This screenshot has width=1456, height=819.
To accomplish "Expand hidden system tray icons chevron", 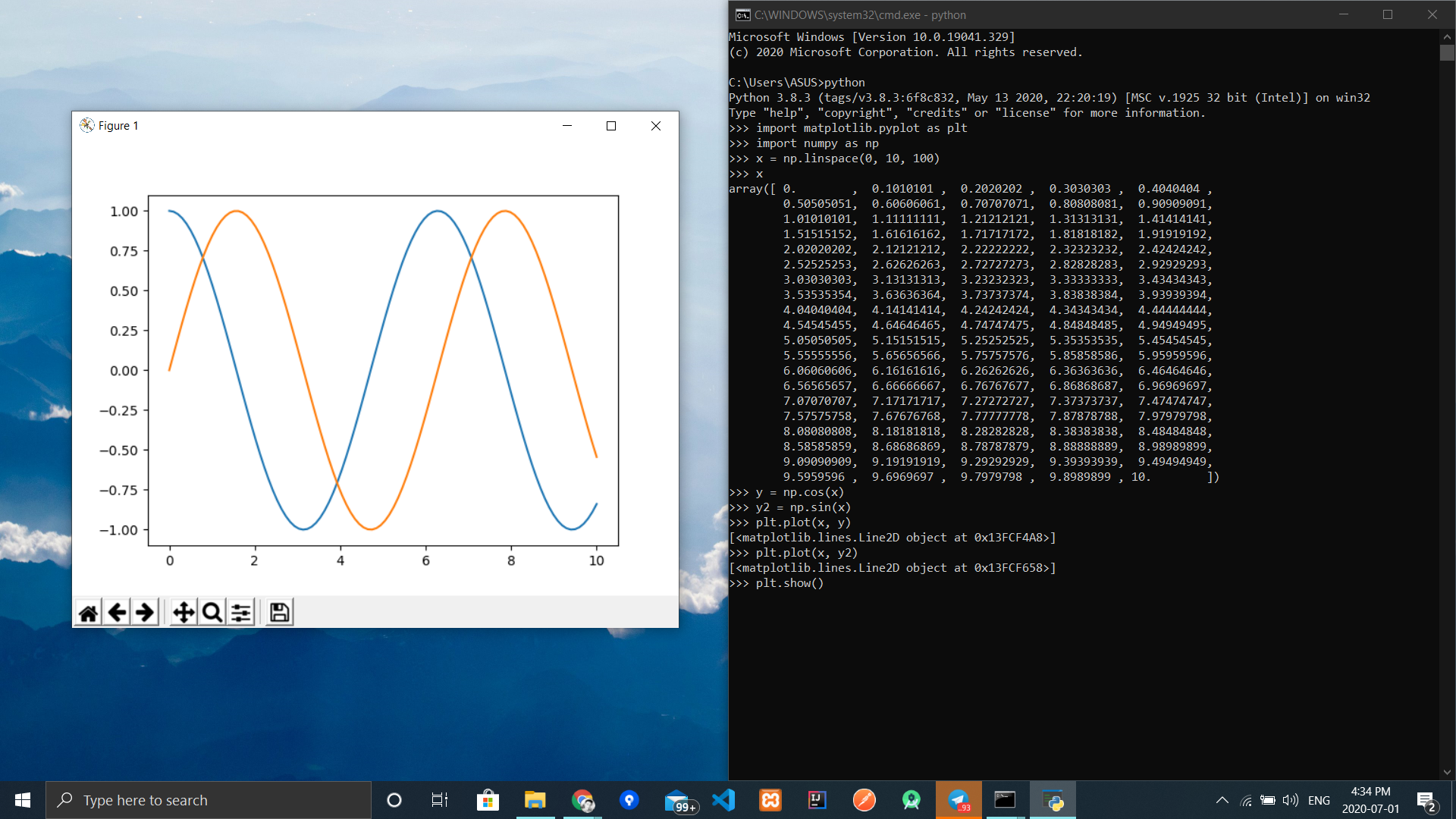I will tap(1222, 800).
